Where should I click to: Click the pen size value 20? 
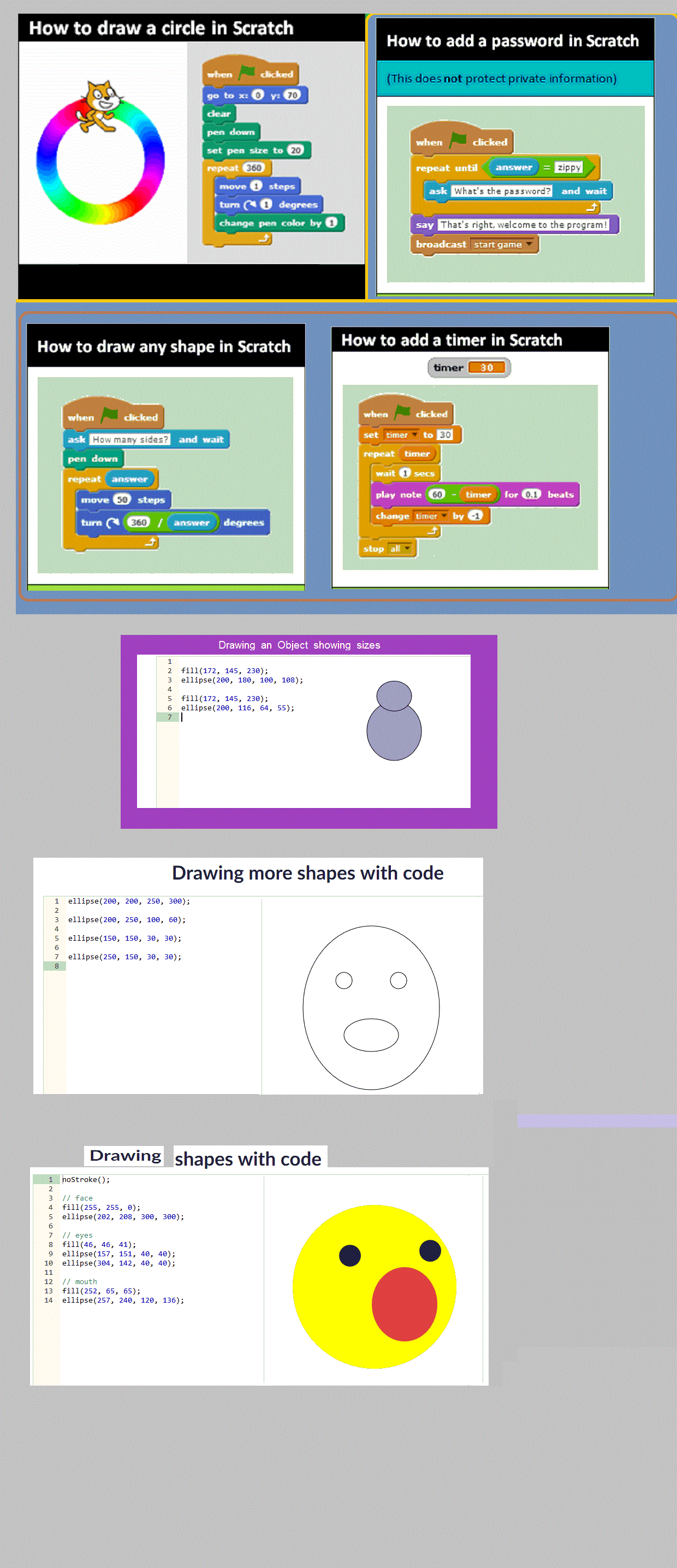(295, 150)
